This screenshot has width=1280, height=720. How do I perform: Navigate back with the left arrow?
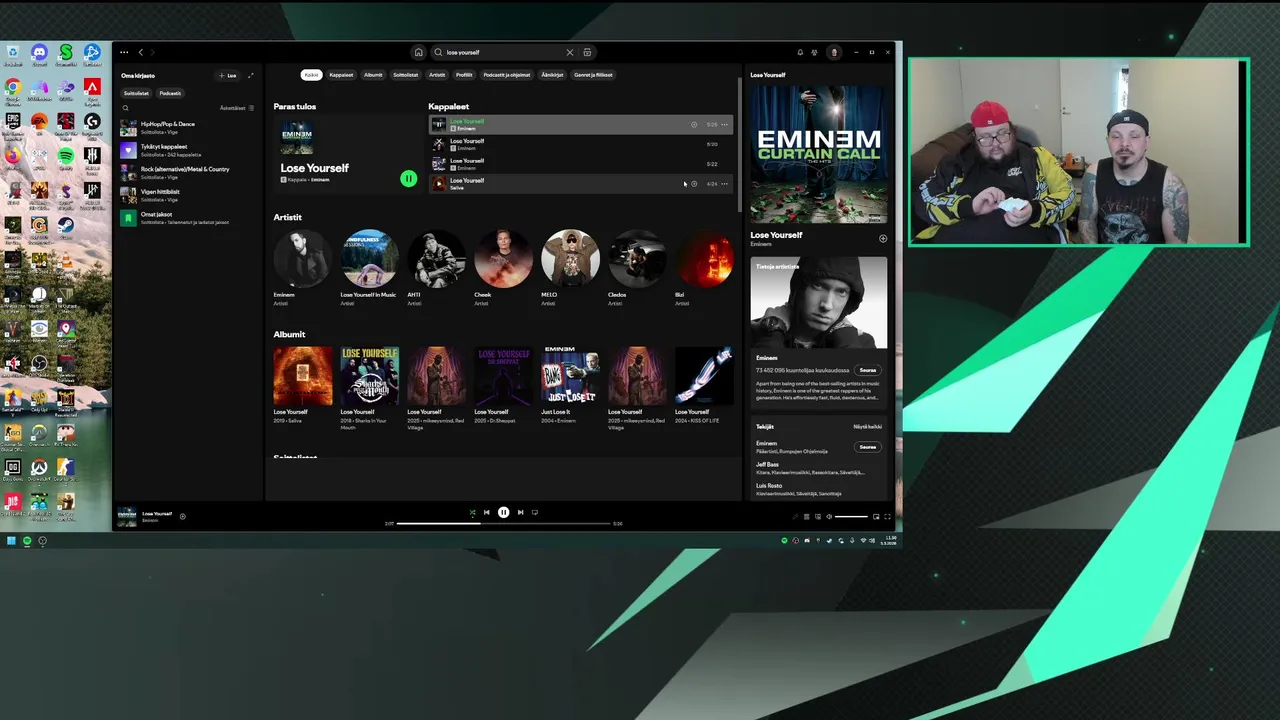141,52
